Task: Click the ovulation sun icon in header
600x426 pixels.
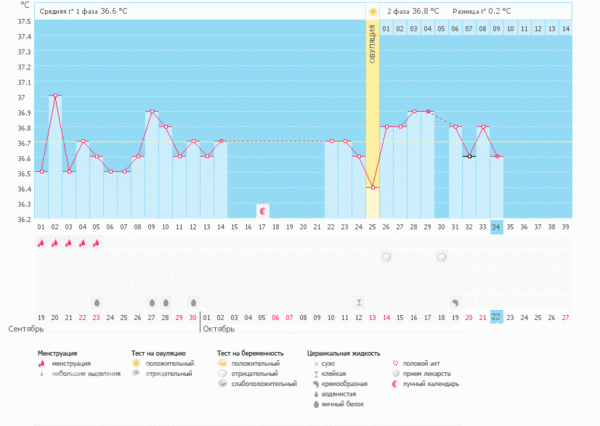Action: click(373, 11)
